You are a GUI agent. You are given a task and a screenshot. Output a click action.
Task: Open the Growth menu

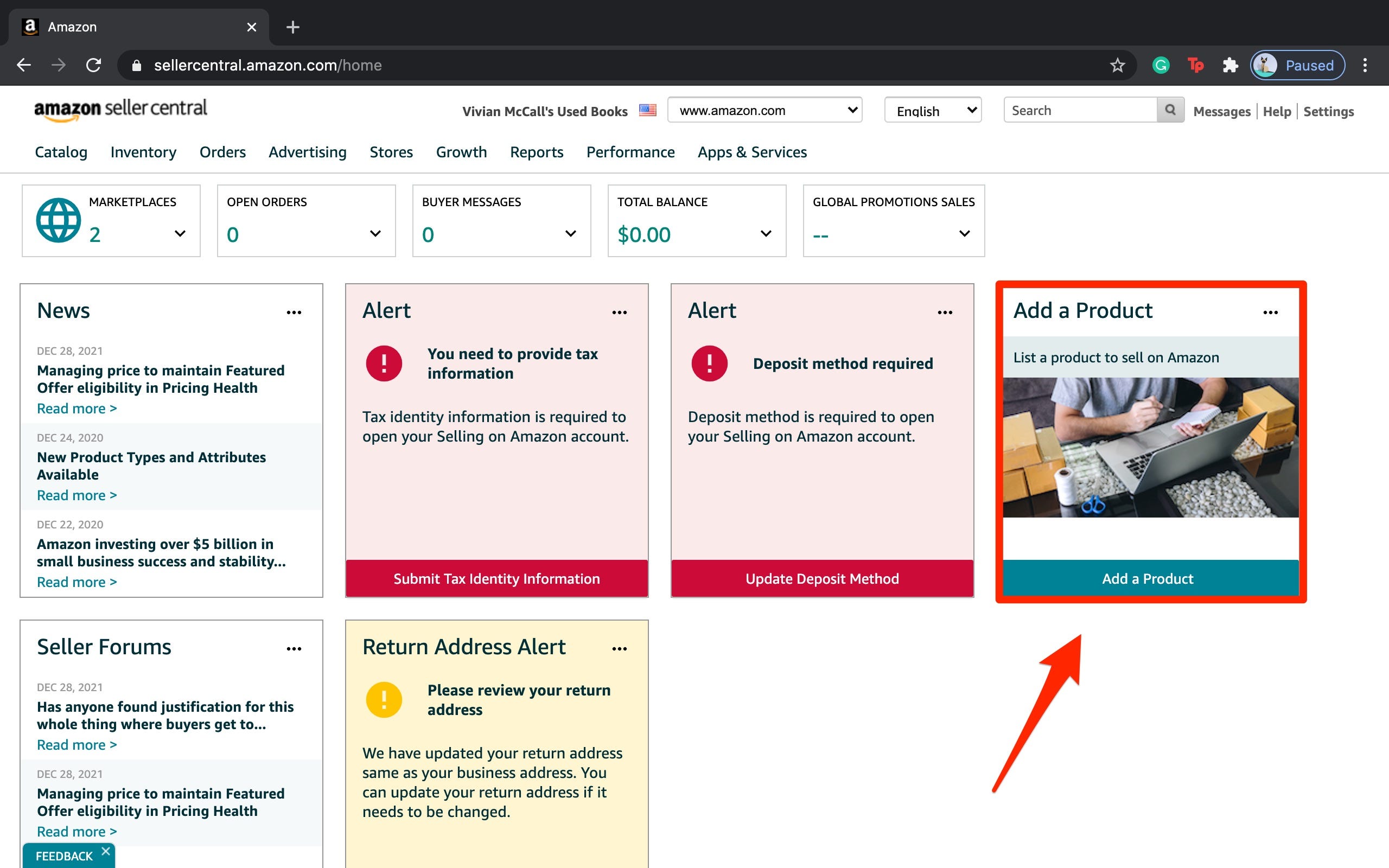tap(461, 152)
